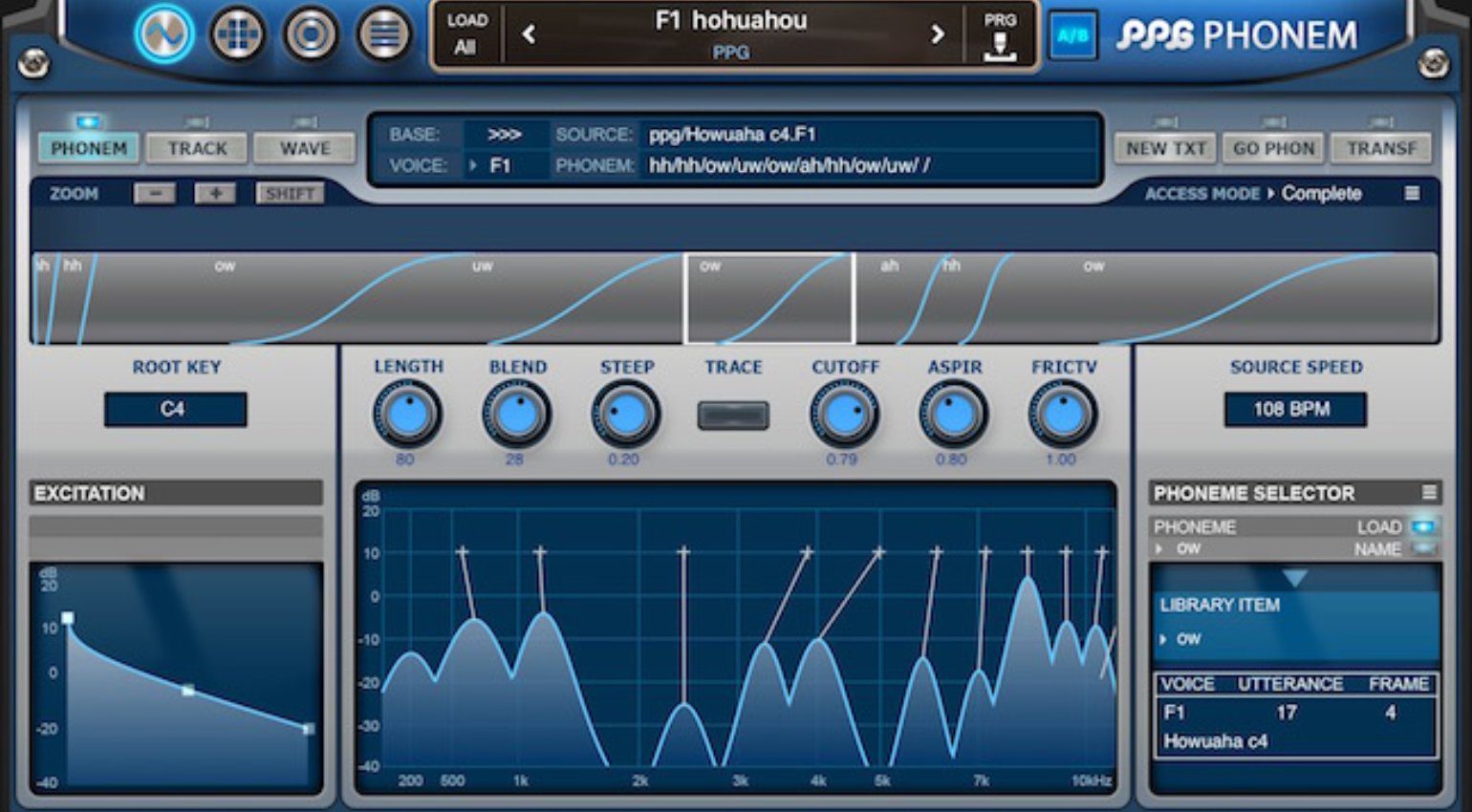
Task: Go to previous preset with left arrow
Action: [x=529, y=35]
